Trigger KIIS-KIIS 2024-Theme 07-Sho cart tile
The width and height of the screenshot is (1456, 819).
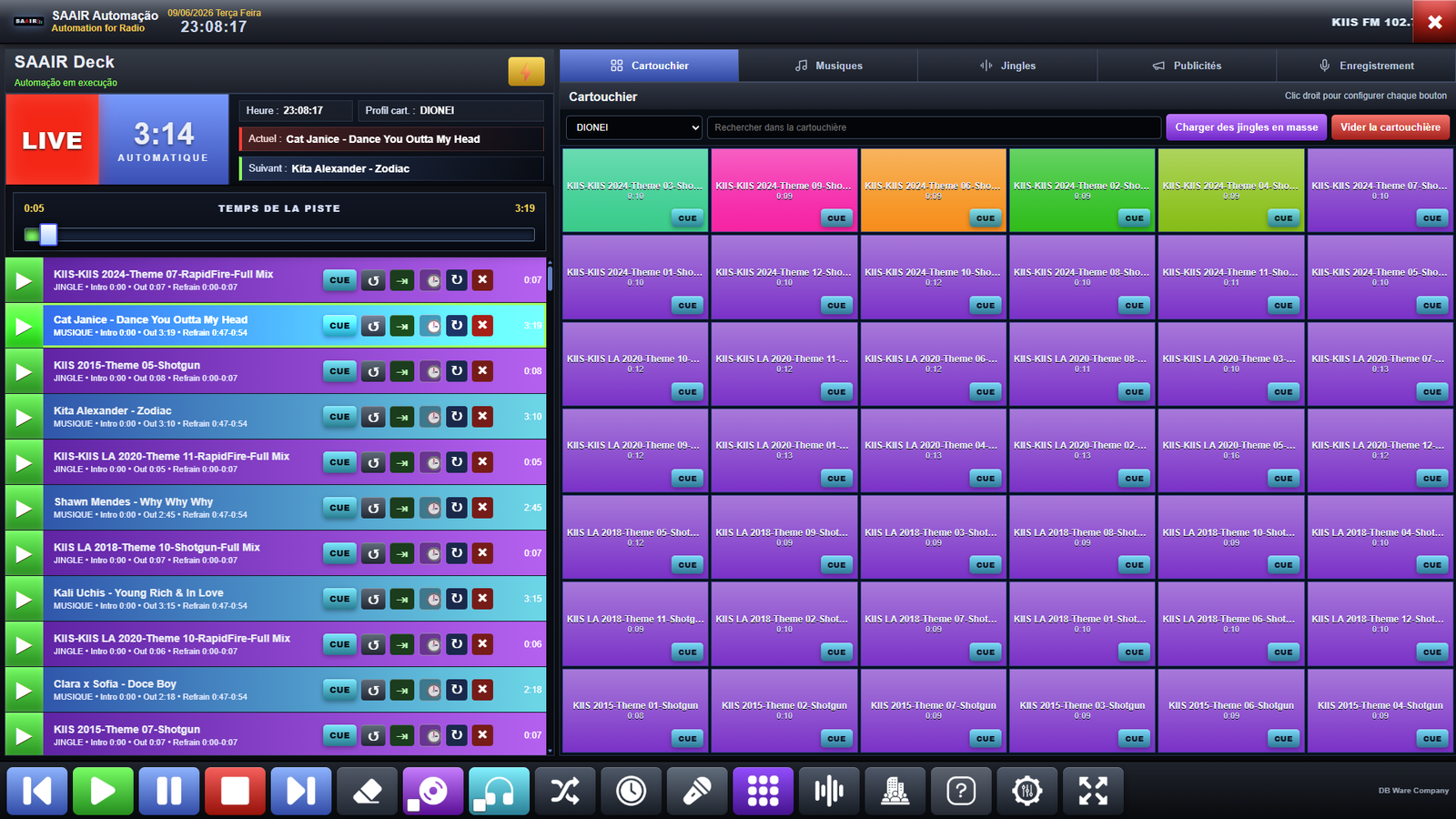pos(1380,189)
